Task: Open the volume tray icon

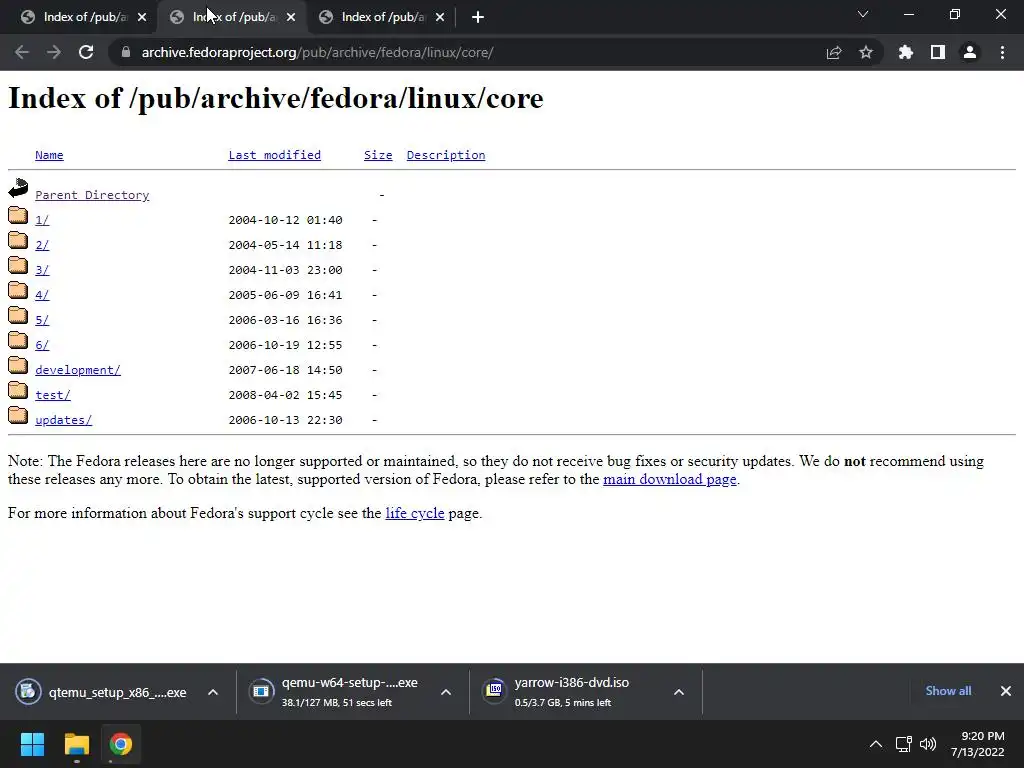Action: [x=927, y=744]
